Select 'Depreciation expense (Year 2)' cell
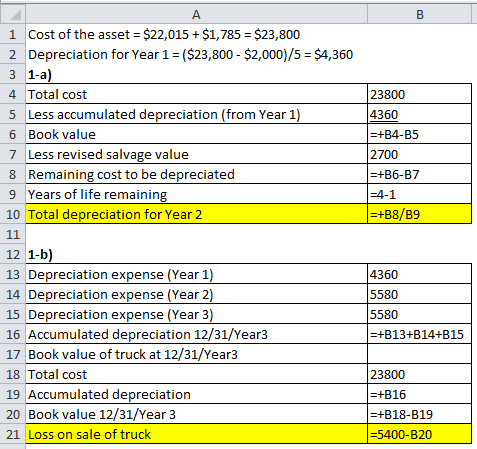Viewport: 477px width, 449px height. (x=196, y=294)
